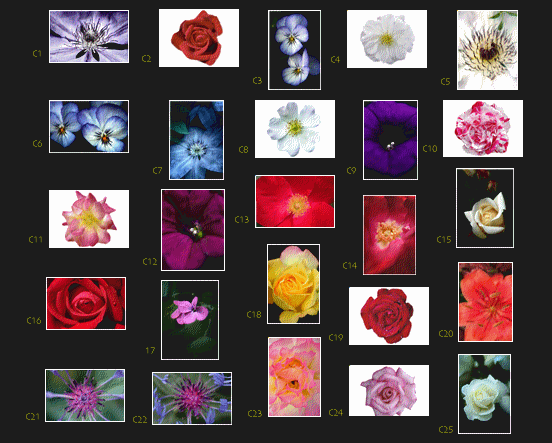Open the C24 lavender pink rose image

389,391
